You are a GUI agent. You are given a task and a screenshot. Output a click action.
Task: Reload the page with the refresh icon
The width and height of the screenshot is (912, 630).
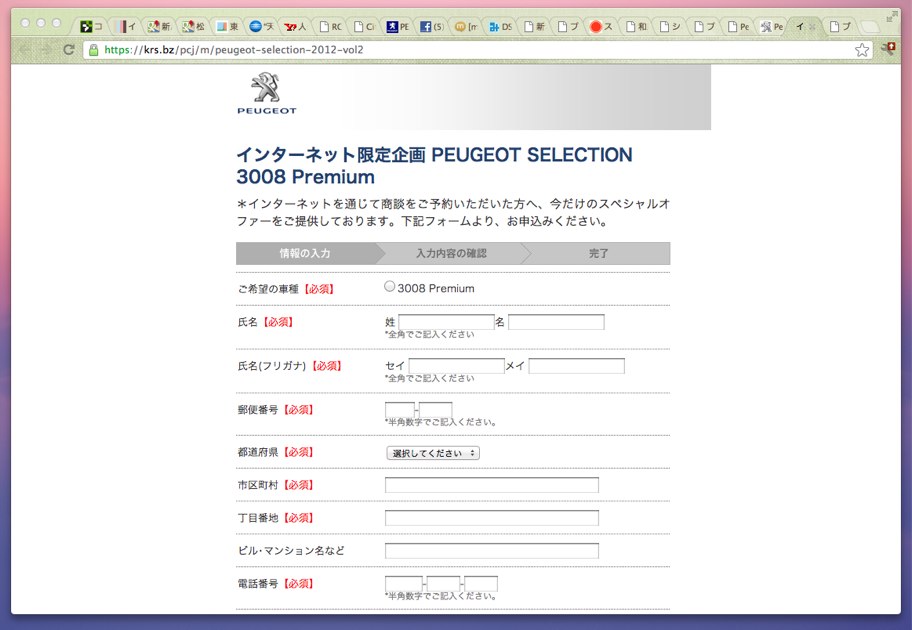pos(68,48)
